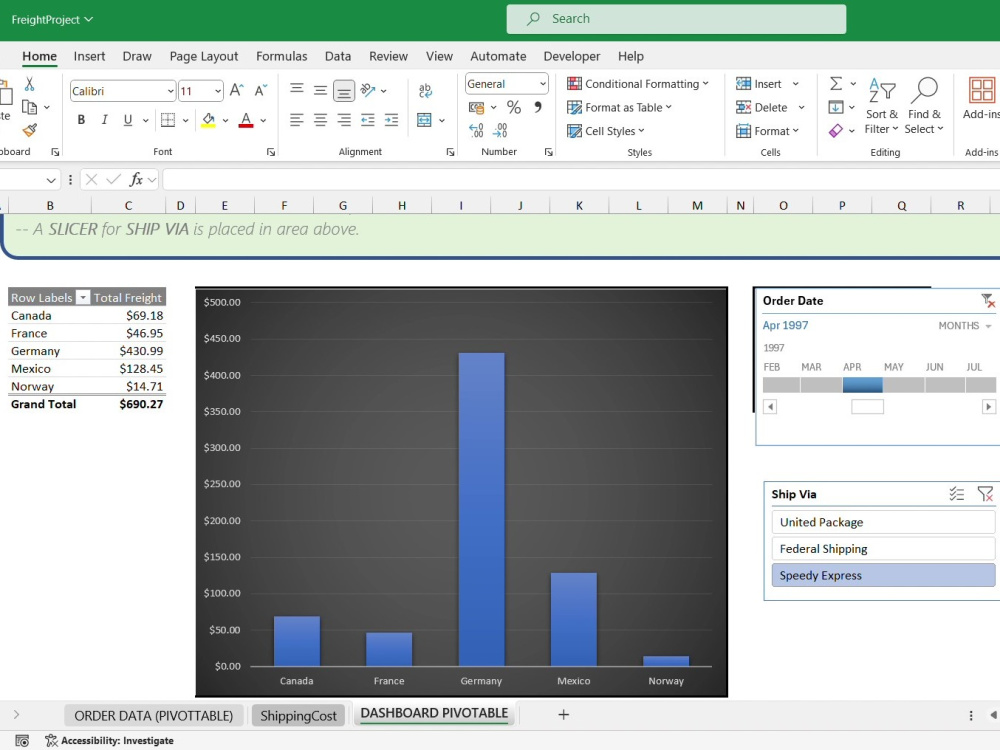Select the Merge & Center icon

pyautogui.click(x=424, y=119)
